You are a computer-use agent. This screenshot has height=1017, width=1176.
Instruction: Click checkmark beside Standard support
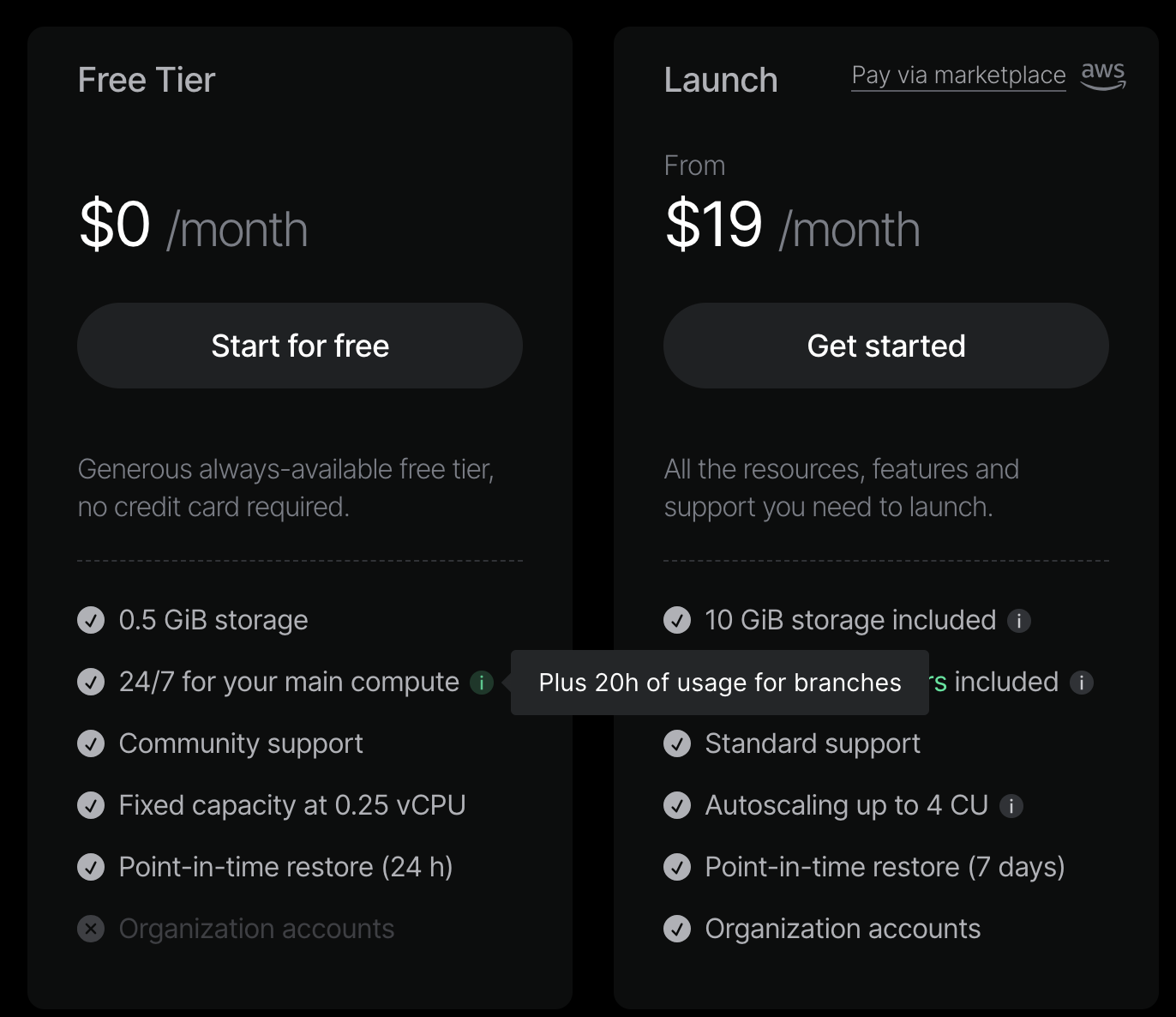click(677, 743)
